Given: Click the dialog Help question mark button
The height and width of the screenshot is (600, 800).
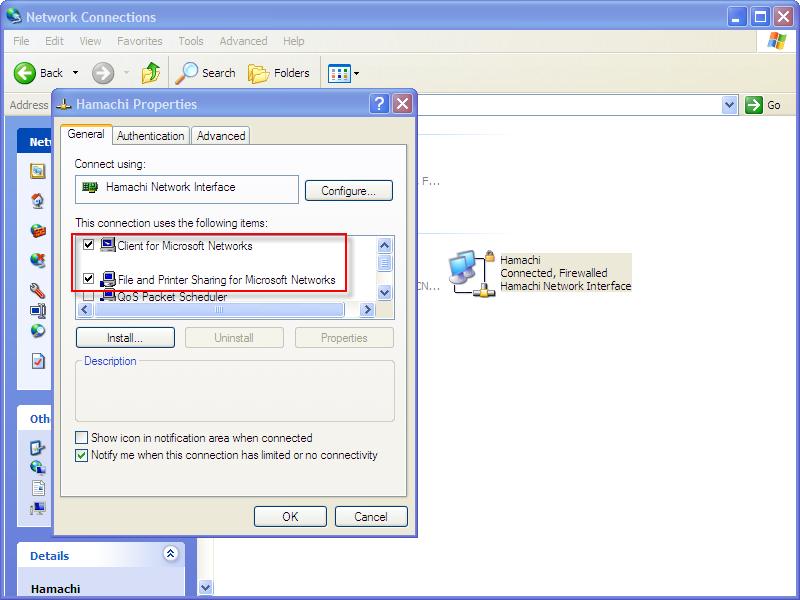Looking at the screenshot, I should click(x=379, y=104).
